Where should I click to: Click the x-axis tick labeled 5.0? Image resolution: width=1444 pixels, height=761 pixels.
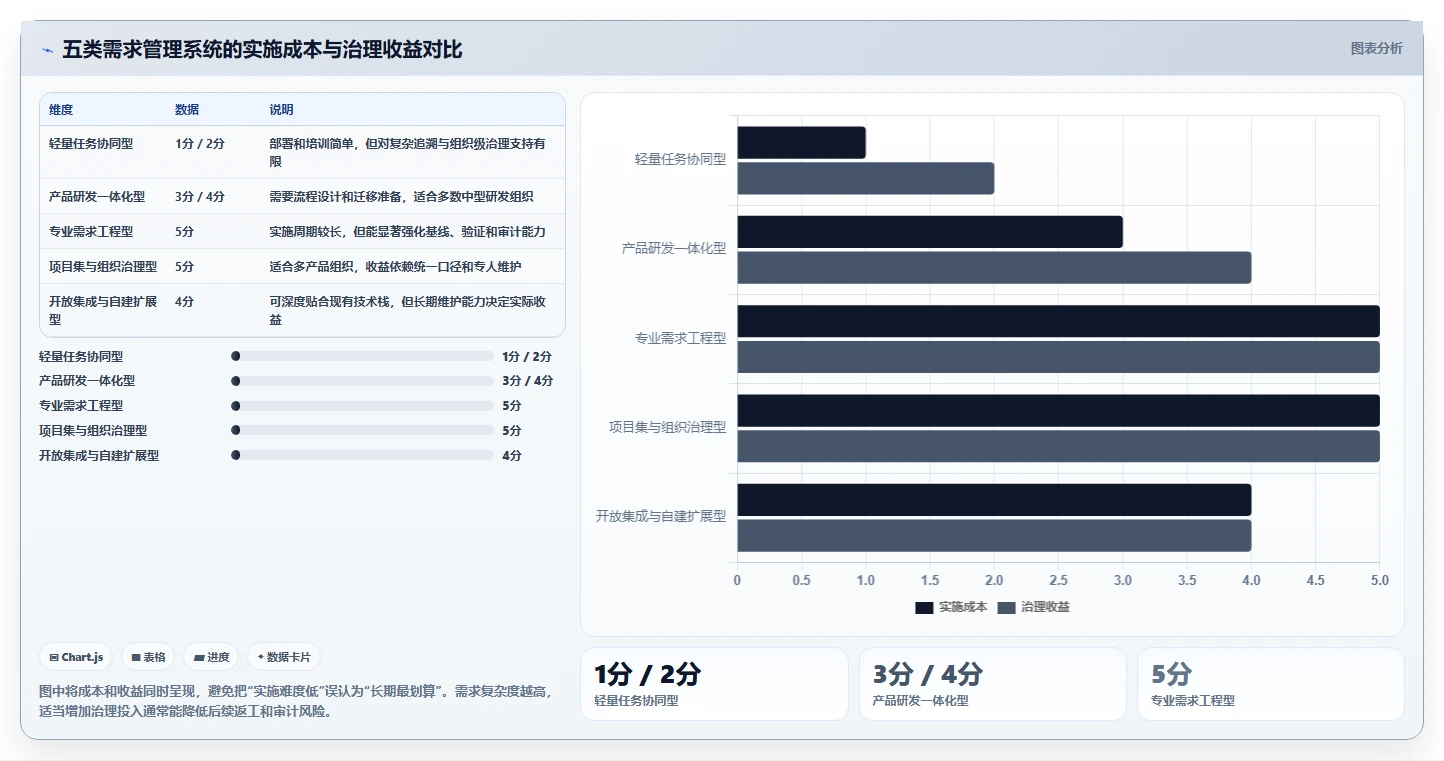(x=1379, y=581)
